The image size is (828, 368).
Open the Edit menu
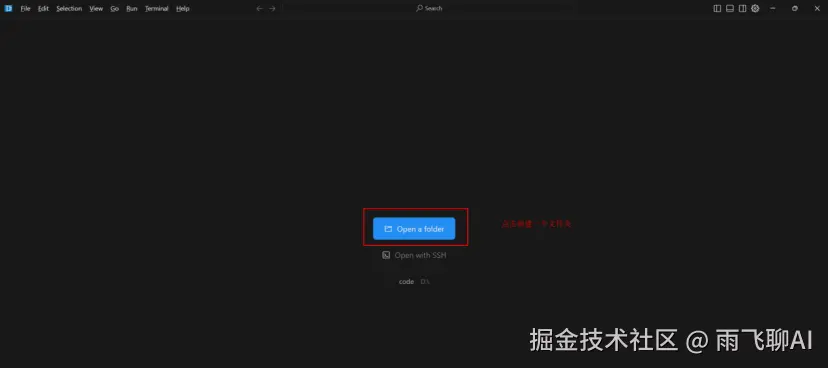tap(43, 8)
